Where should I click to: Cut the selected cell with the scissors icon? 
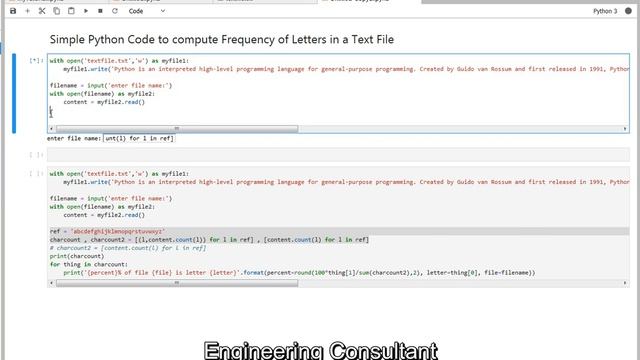pyautogui.click(x=42, y=11)
